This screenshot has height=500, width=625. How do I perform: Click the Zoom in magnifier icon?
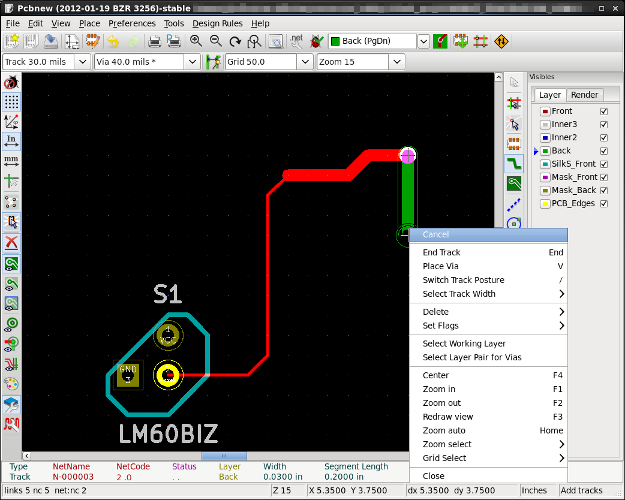(196, 41)
